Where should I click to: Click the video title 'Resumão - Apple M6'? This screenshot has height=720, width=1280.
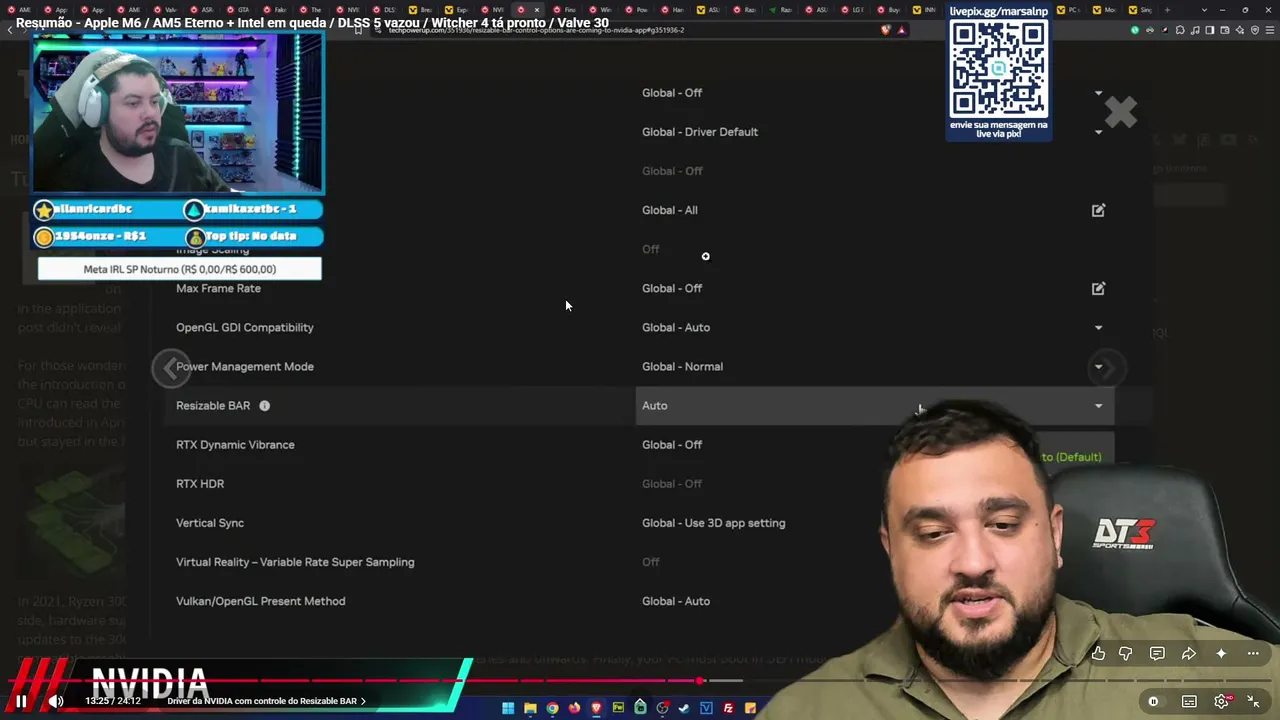pos(312,22)
